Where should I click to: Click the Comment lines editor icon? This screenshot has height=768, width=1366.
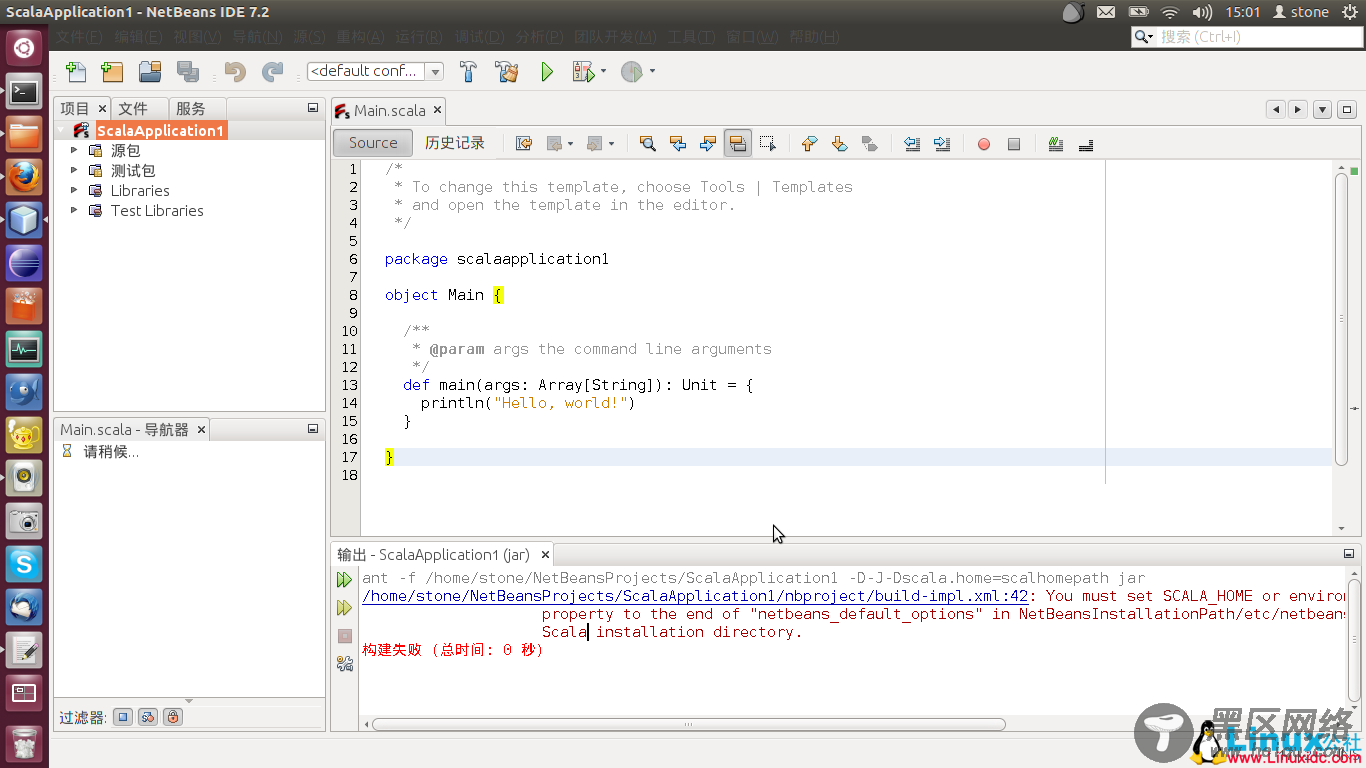click(1055, 143)
